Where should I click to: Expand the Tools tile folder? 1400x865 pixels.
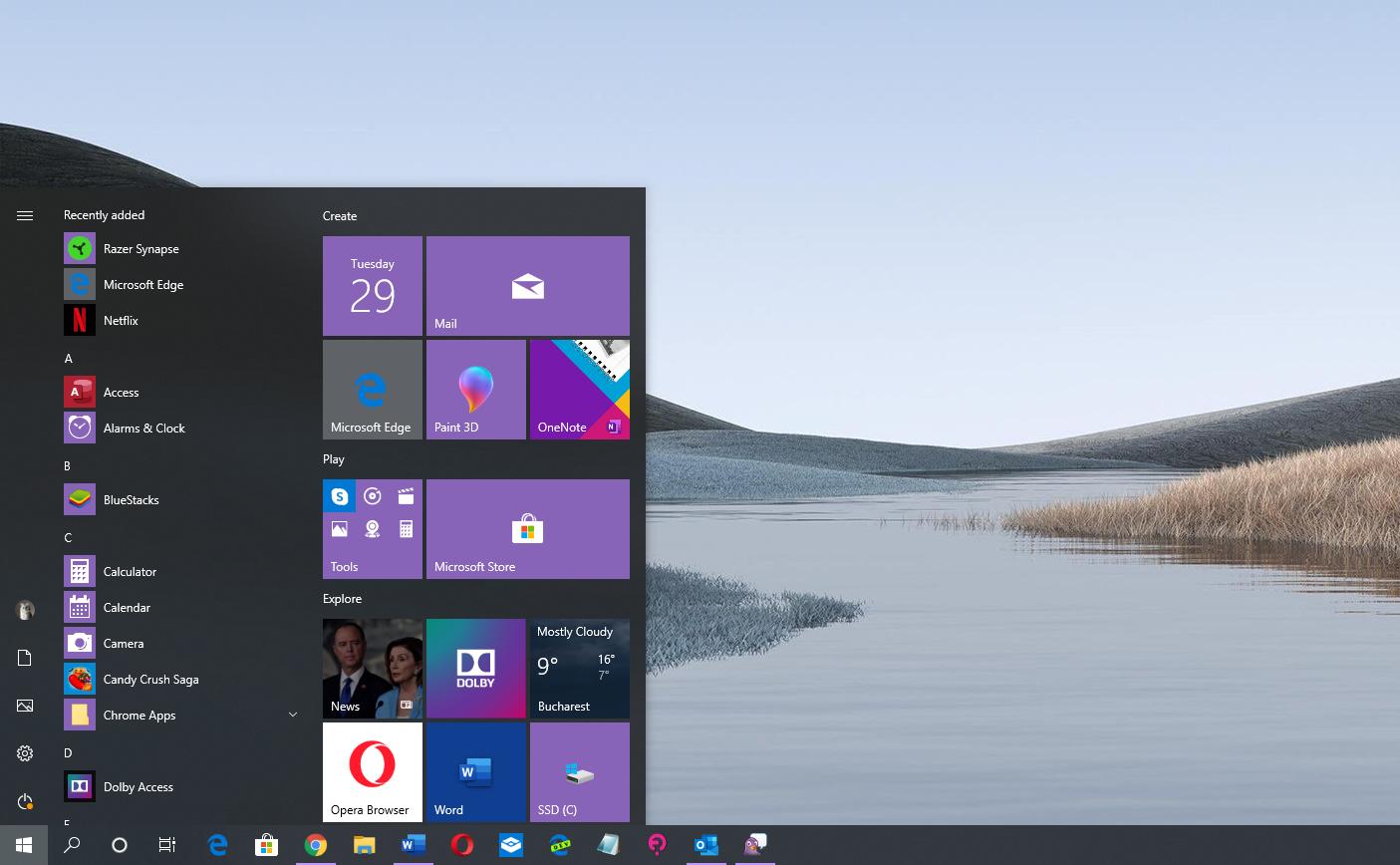(x=373, y=529)
